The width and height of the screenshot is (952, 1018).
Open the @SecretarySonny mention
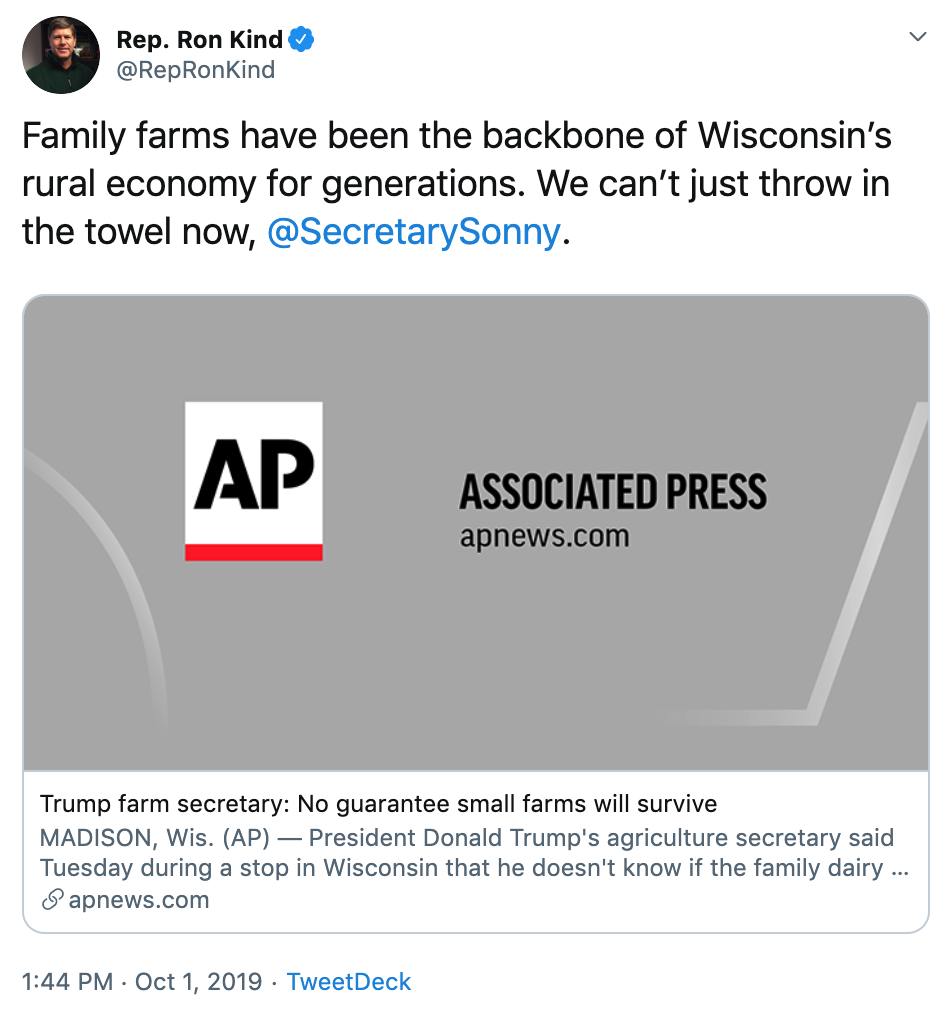[x=414, y=232]
